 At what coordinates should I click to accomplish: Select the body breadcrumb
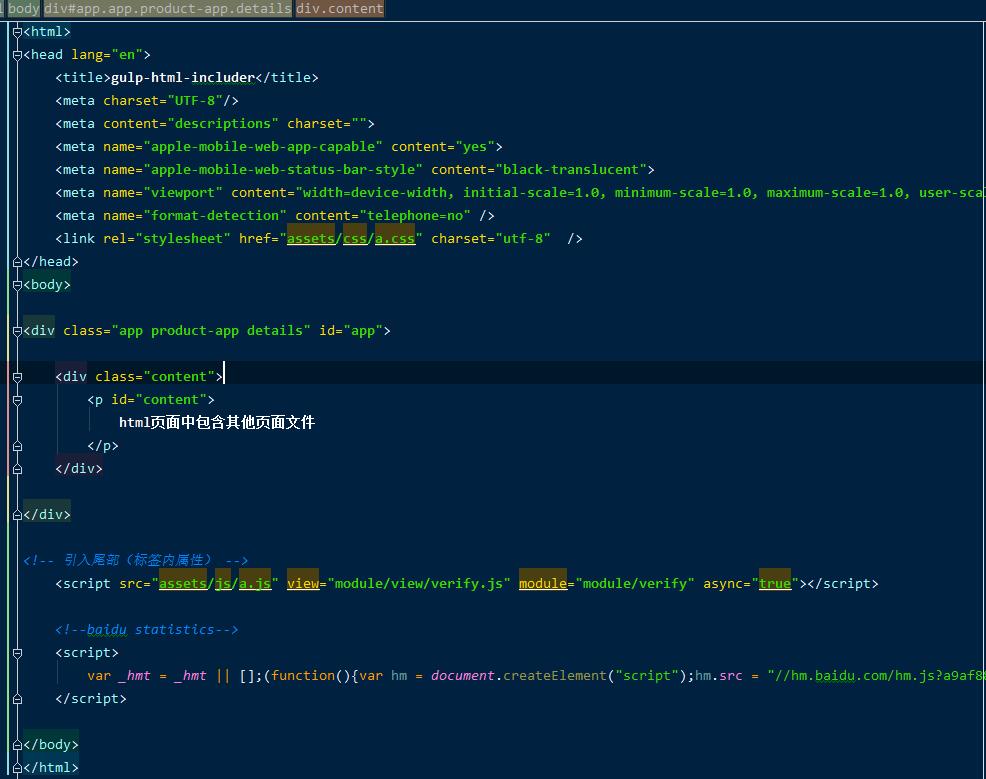23,8
